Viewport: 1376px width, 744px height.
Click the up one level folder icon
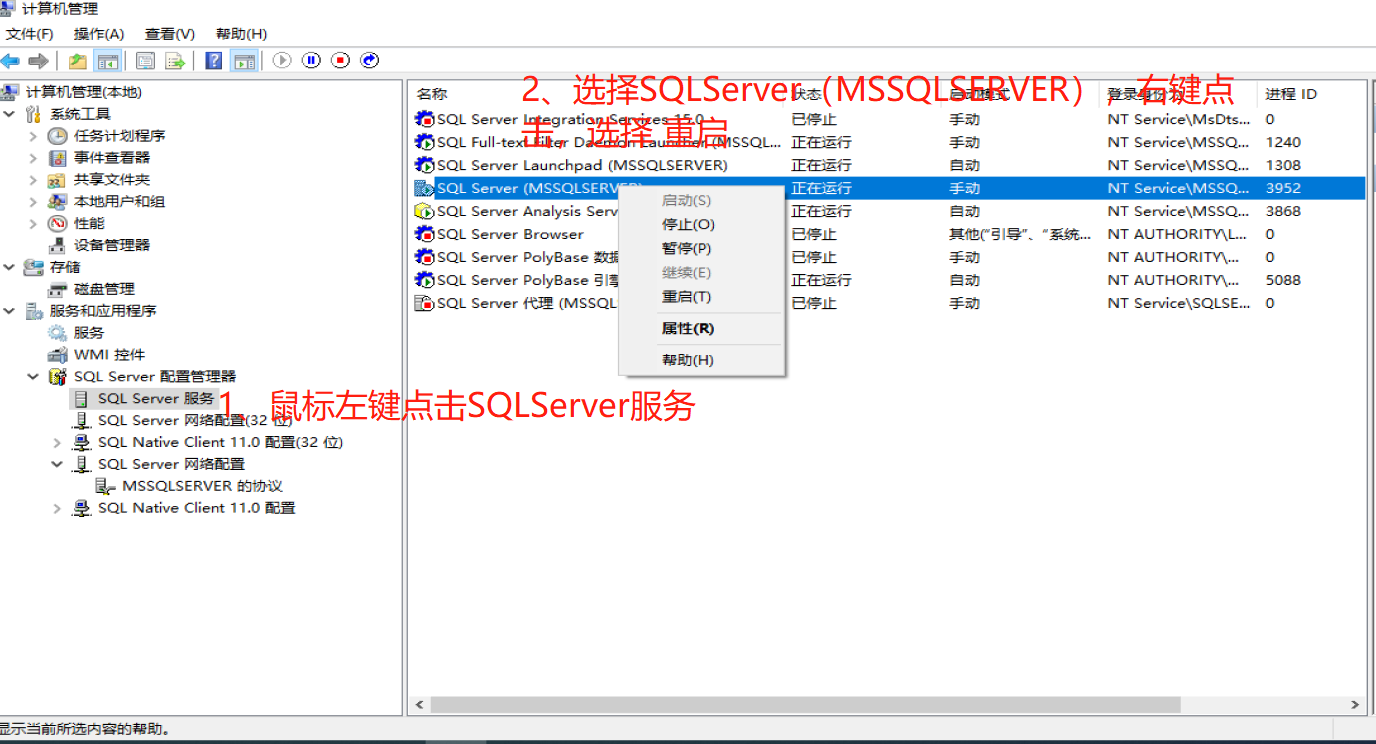[x=77, y=61]
